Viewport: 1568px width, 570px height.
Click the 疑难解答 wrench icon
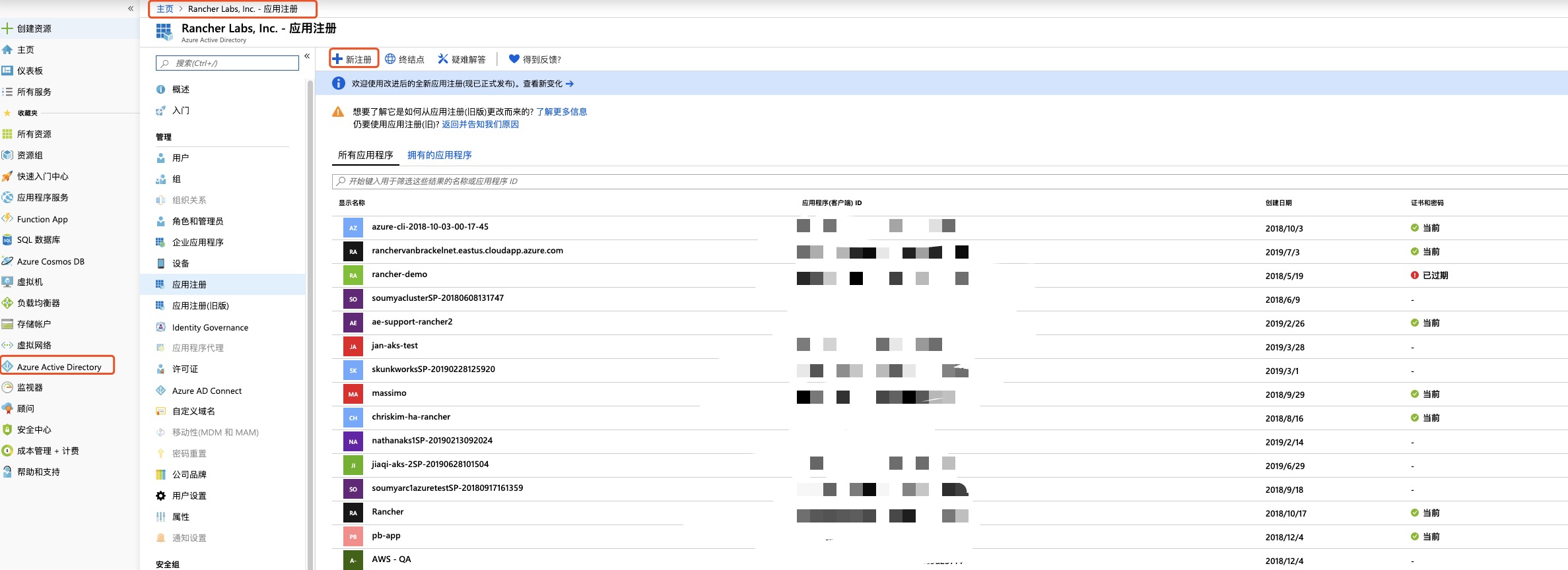[443, 59]
